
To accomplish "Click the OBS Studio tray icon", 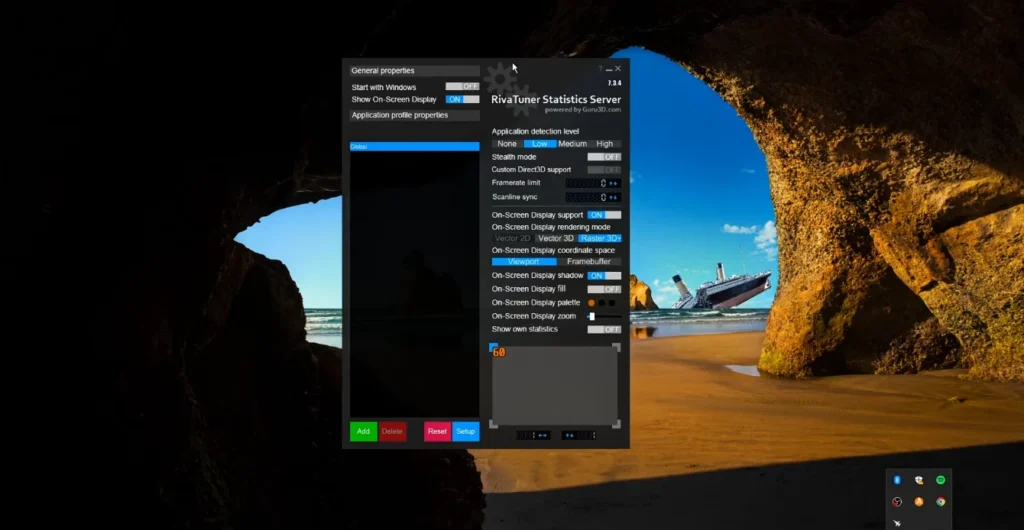I will [x=897, y=502].
